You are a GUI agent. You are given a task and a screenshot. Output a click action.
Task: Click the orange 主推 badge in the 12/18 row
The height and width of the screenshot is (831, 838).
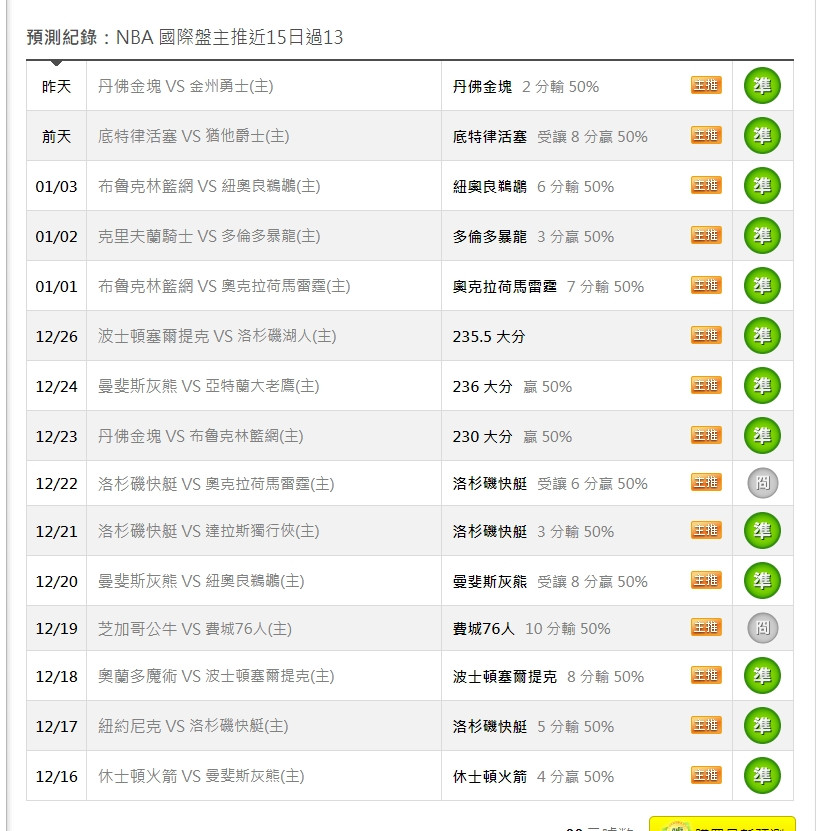pos(706,675)
